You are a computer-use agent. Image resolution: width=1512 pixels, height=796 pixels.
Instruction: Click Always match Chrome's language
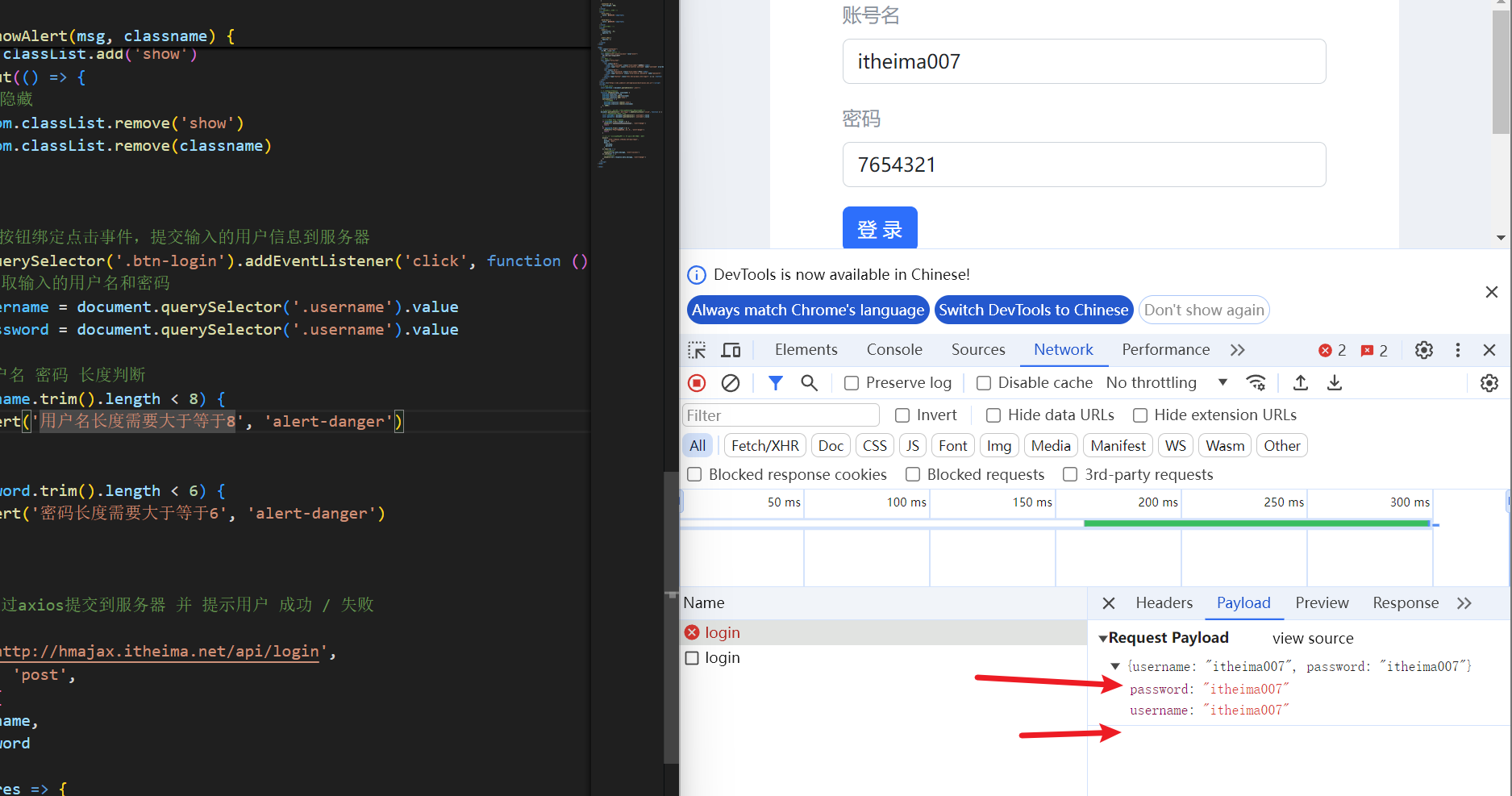coord(808,310)
